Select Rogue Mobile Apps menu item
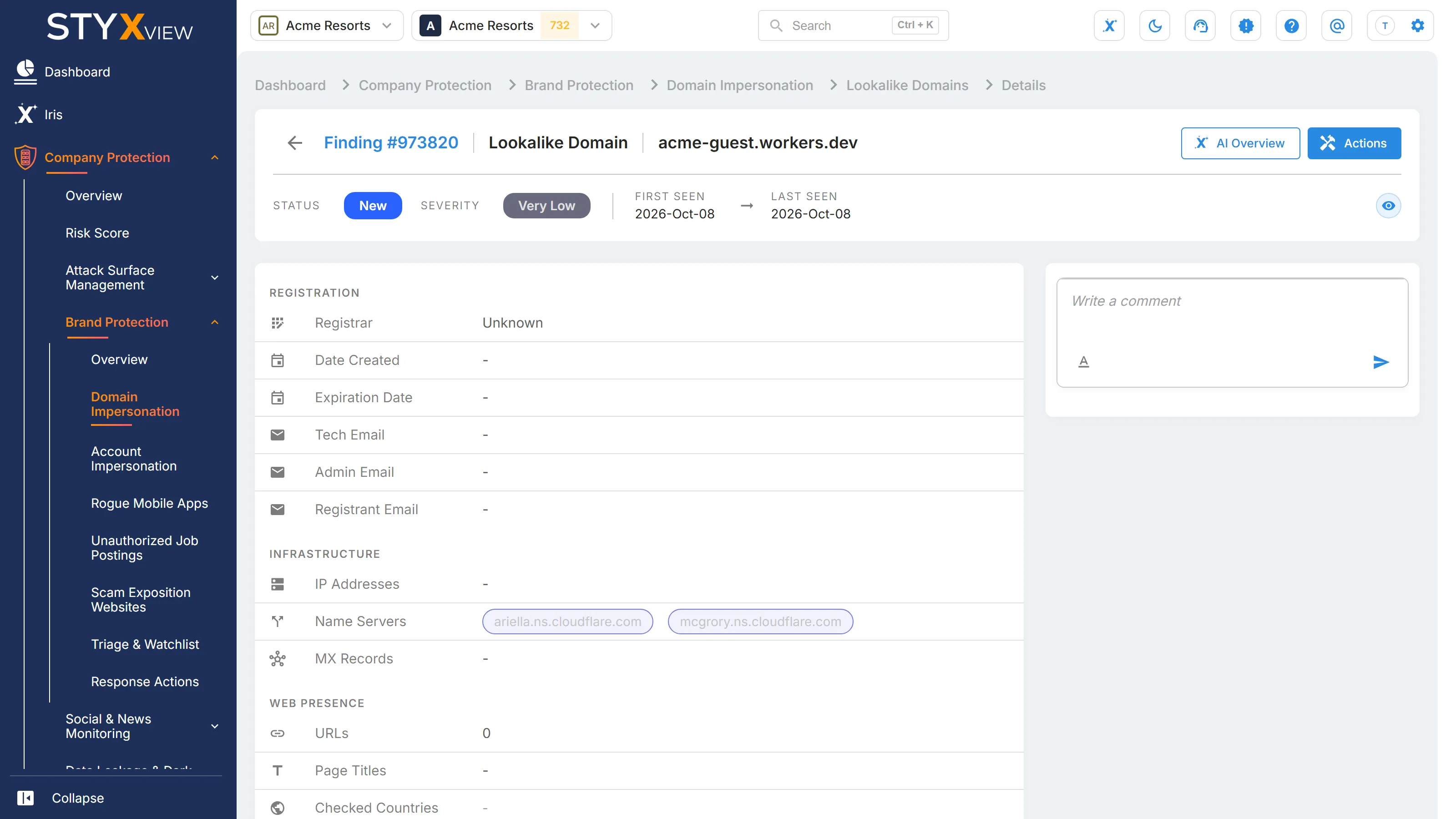1456x819 pixels. tap(149, 503)
